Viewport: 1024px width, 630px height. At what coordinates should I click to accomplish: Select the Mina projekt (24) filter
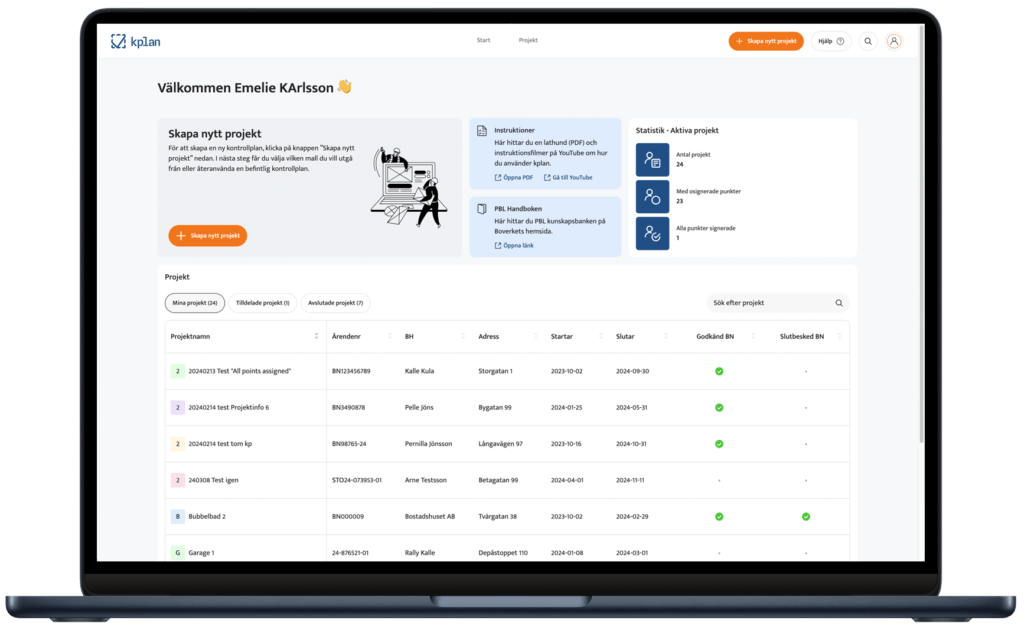coord(195,303)
